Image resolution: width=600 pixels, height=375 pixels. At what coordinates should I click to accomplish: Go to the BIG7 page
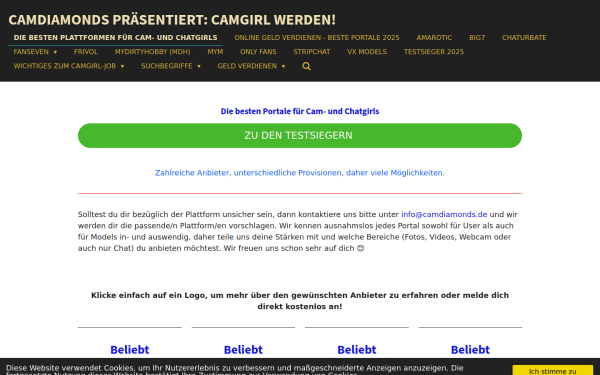click(477, 38)
